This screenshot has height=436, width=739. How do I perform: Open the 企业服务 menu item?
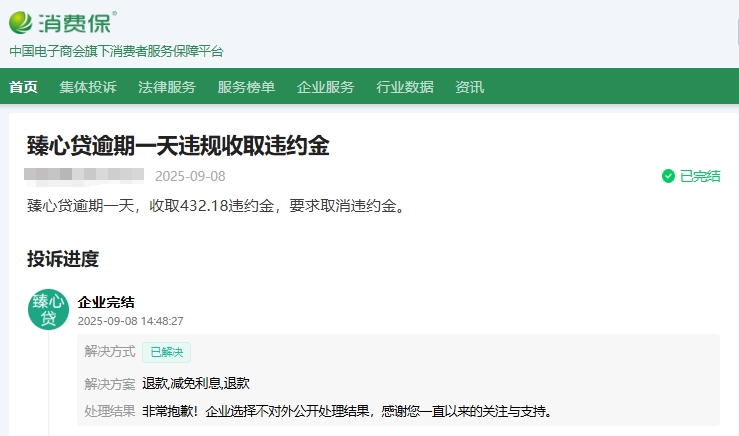pos(325,87)
